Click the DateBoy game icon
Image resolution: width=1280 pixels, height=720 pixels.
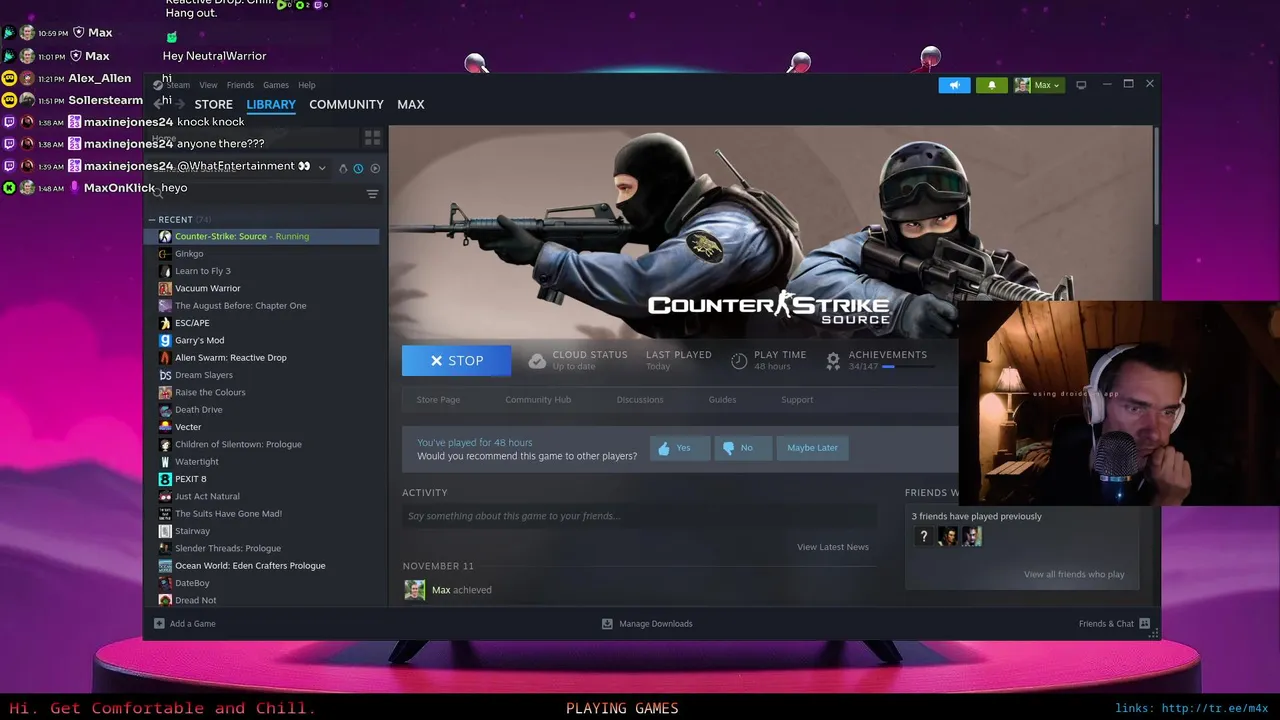pos(165,583)
